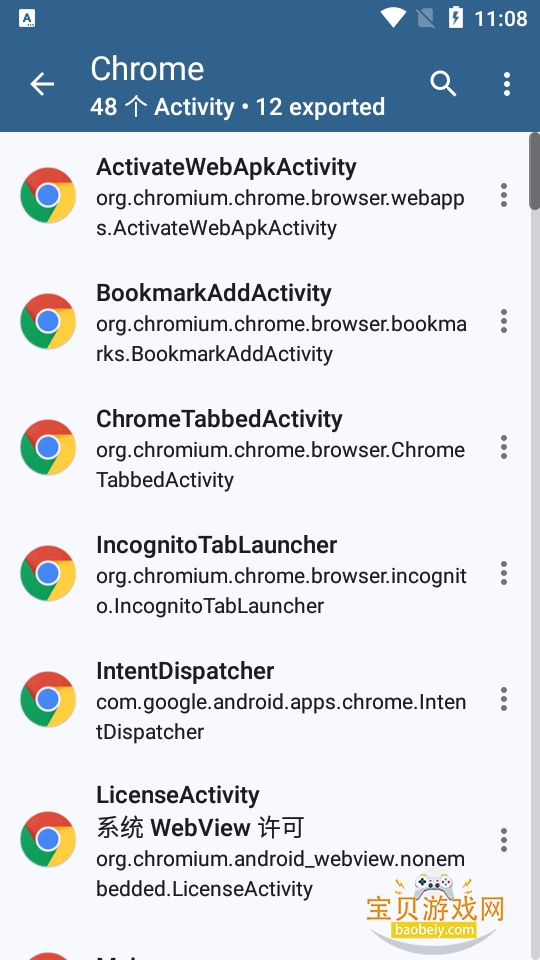Open search via the magnifier icon
Image resolution: width=540 pixels, height=960 pixels.
pyautogui.click(x=443, y=84)
